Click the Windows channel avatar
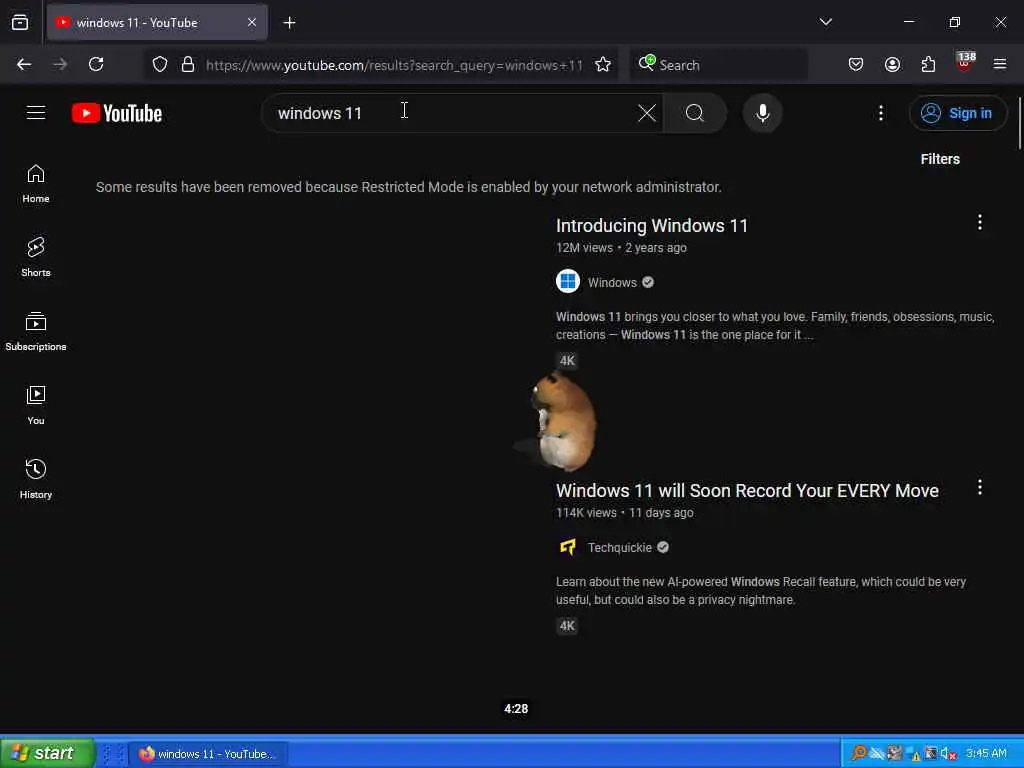Viewport: 1024px width, 768px height. pos(568,282)
